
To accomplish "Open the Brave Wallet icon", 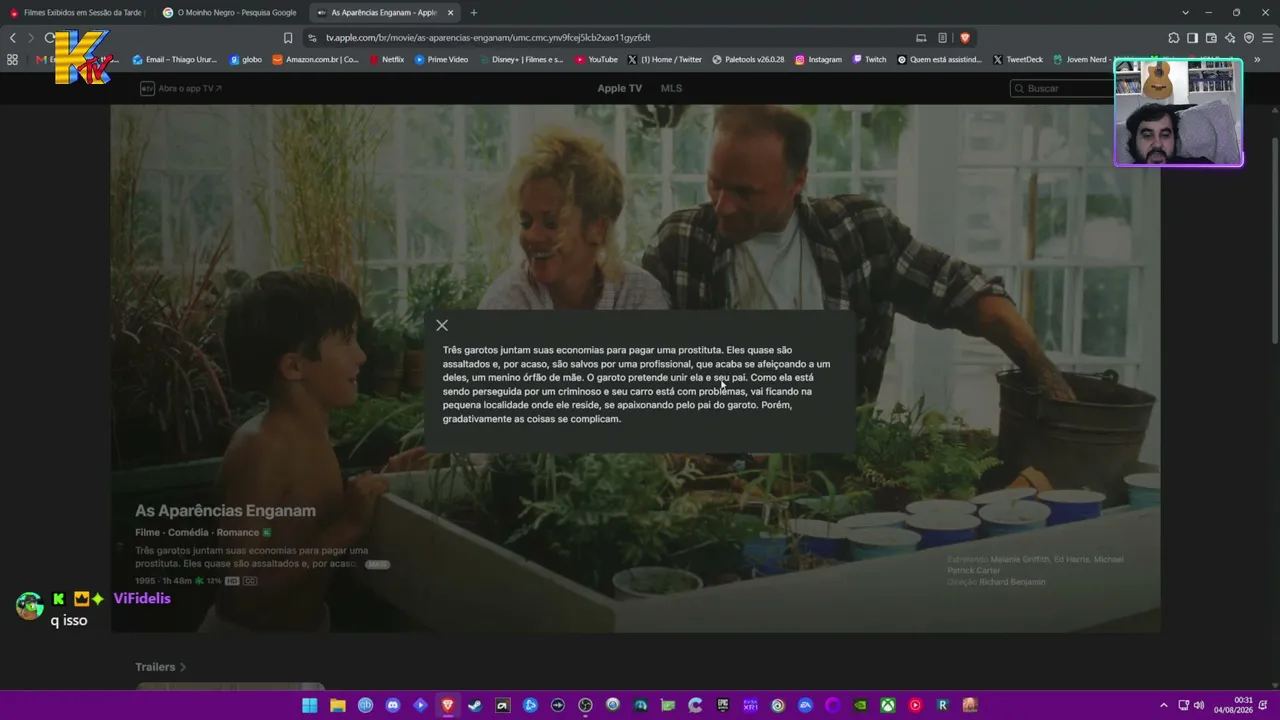I will [1211, 38].
